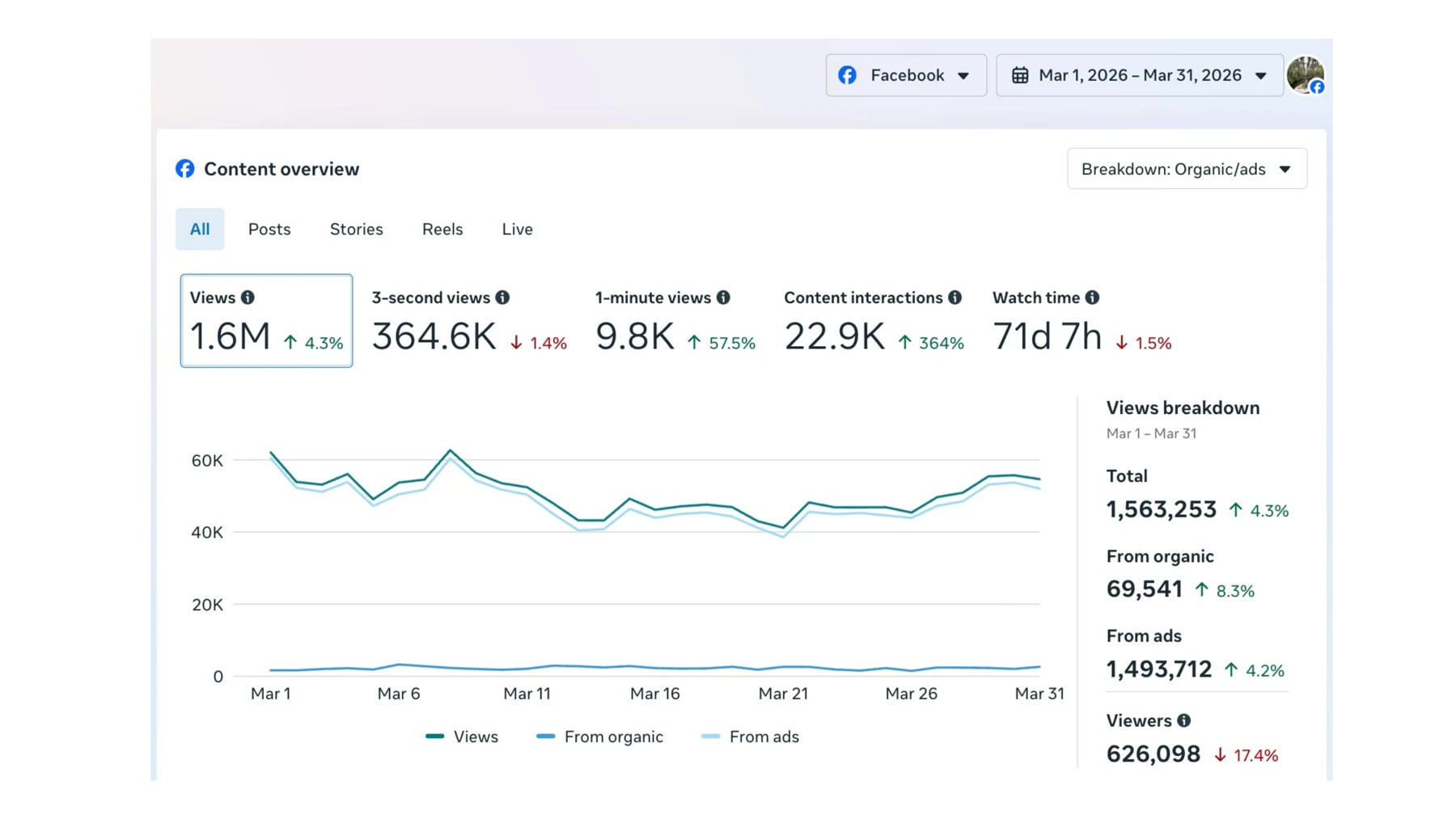
Task: Click the Mar 31 x-axis label
Action: click(x=1039, y=694)
